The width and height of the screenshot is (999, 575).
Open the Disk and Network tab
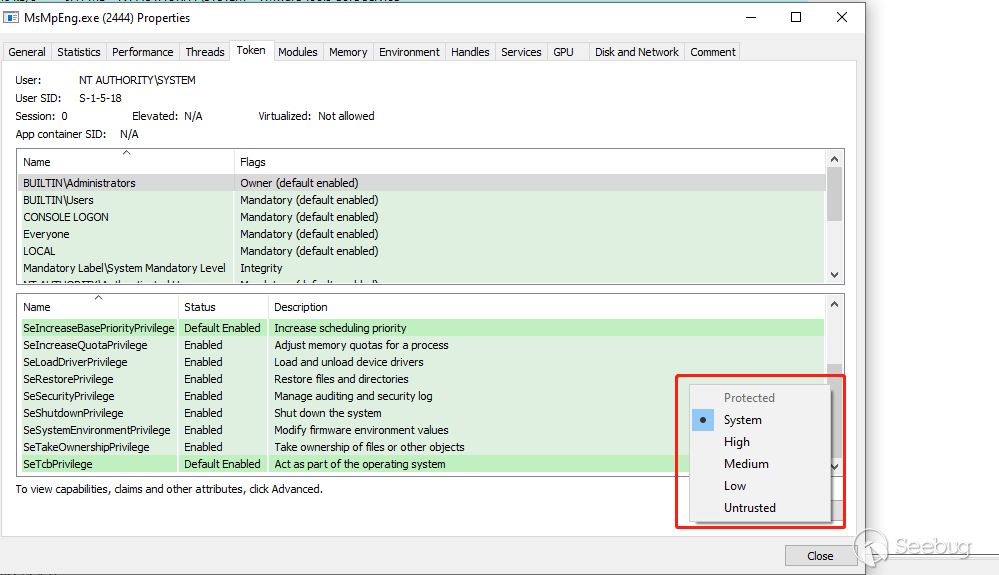(x=636, y=52)
